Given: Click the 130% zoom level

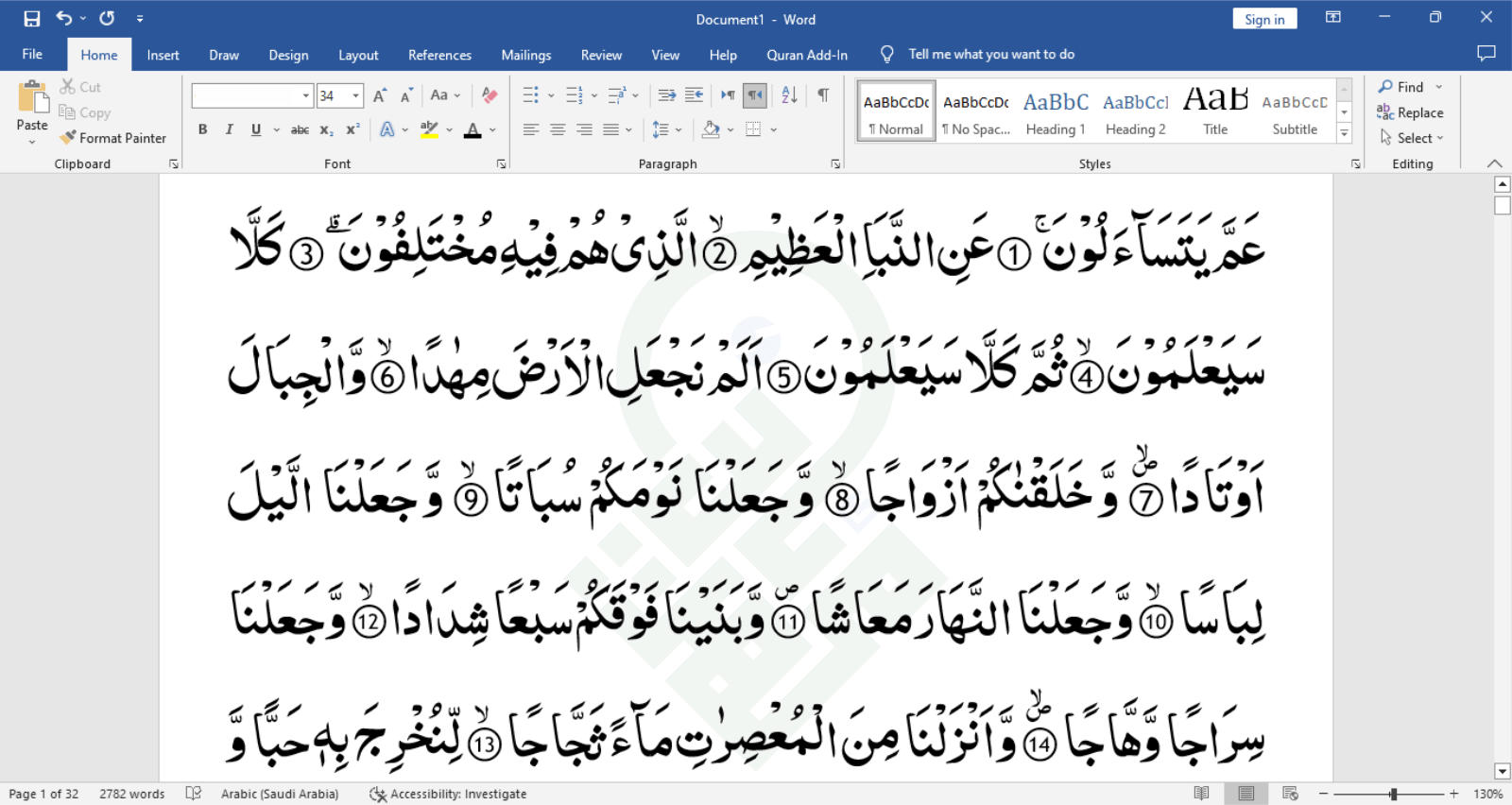Looking at the screenshot, I should pos(1488,794).
